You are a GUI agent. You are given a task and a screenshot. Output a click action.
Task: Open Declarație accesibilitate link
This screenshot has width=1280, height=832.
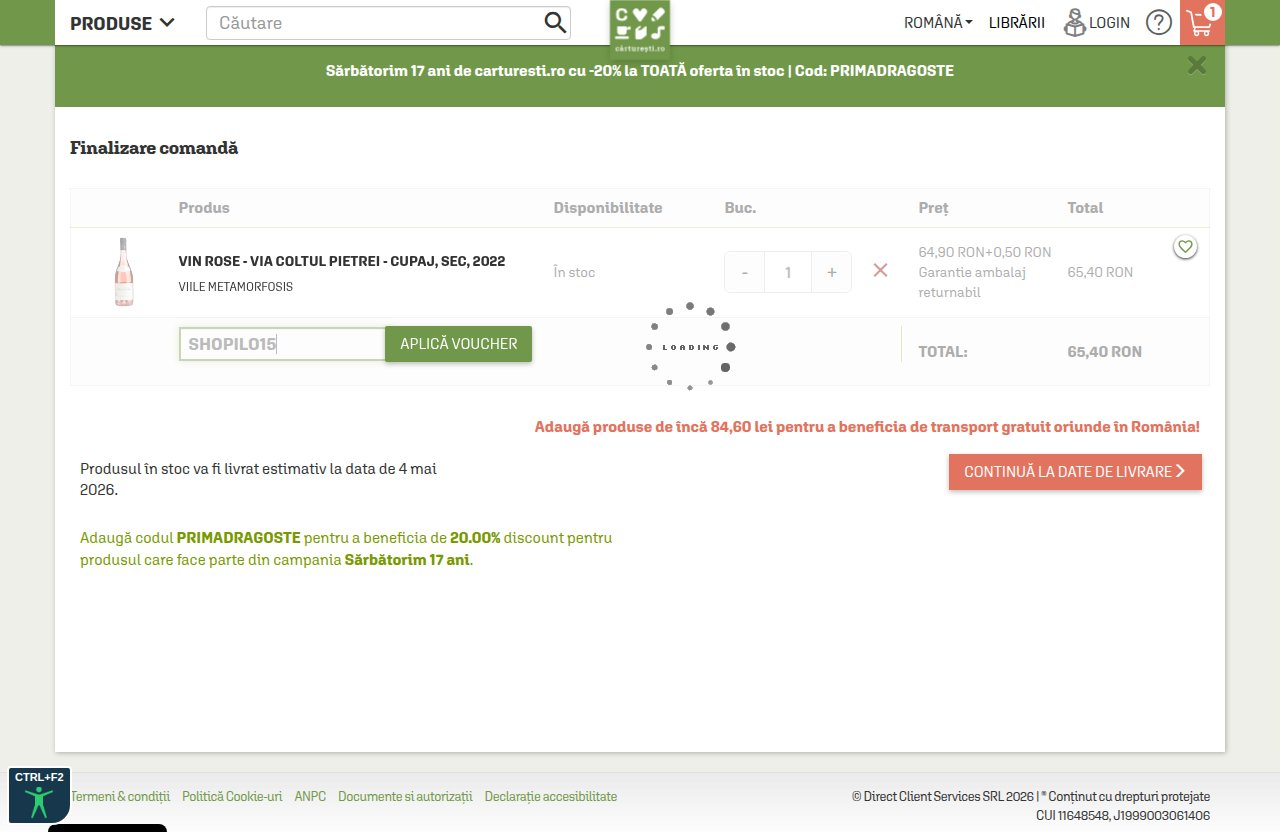(551, 797)
